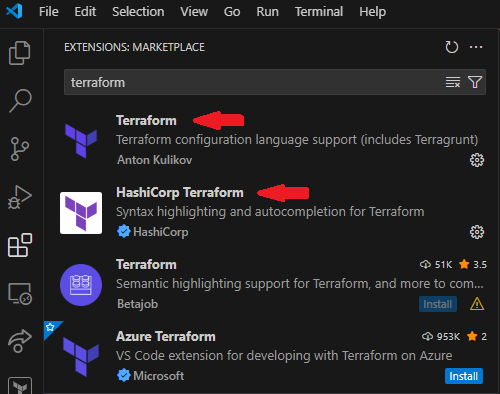Open the Live Share icon in activity bar
The width and height of the screenshot is (500, 394).
[x=20, y=341]
